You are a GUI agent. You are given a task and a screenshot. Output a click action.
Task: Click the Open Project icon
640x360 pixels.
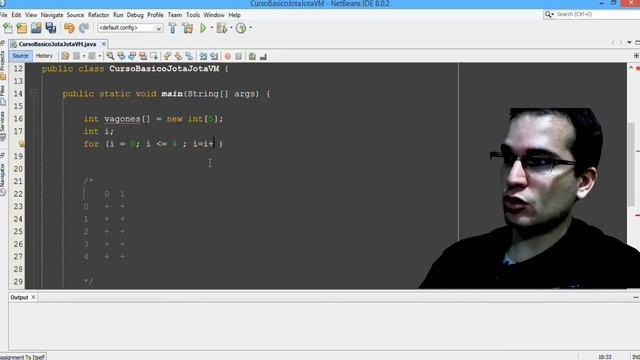36,28
